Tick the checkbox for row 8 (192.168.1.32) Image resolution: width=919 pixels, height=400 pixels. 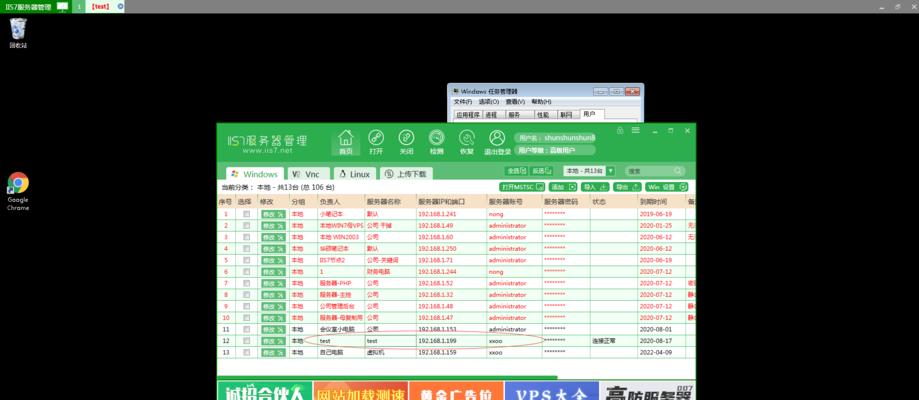click(247, 294)
